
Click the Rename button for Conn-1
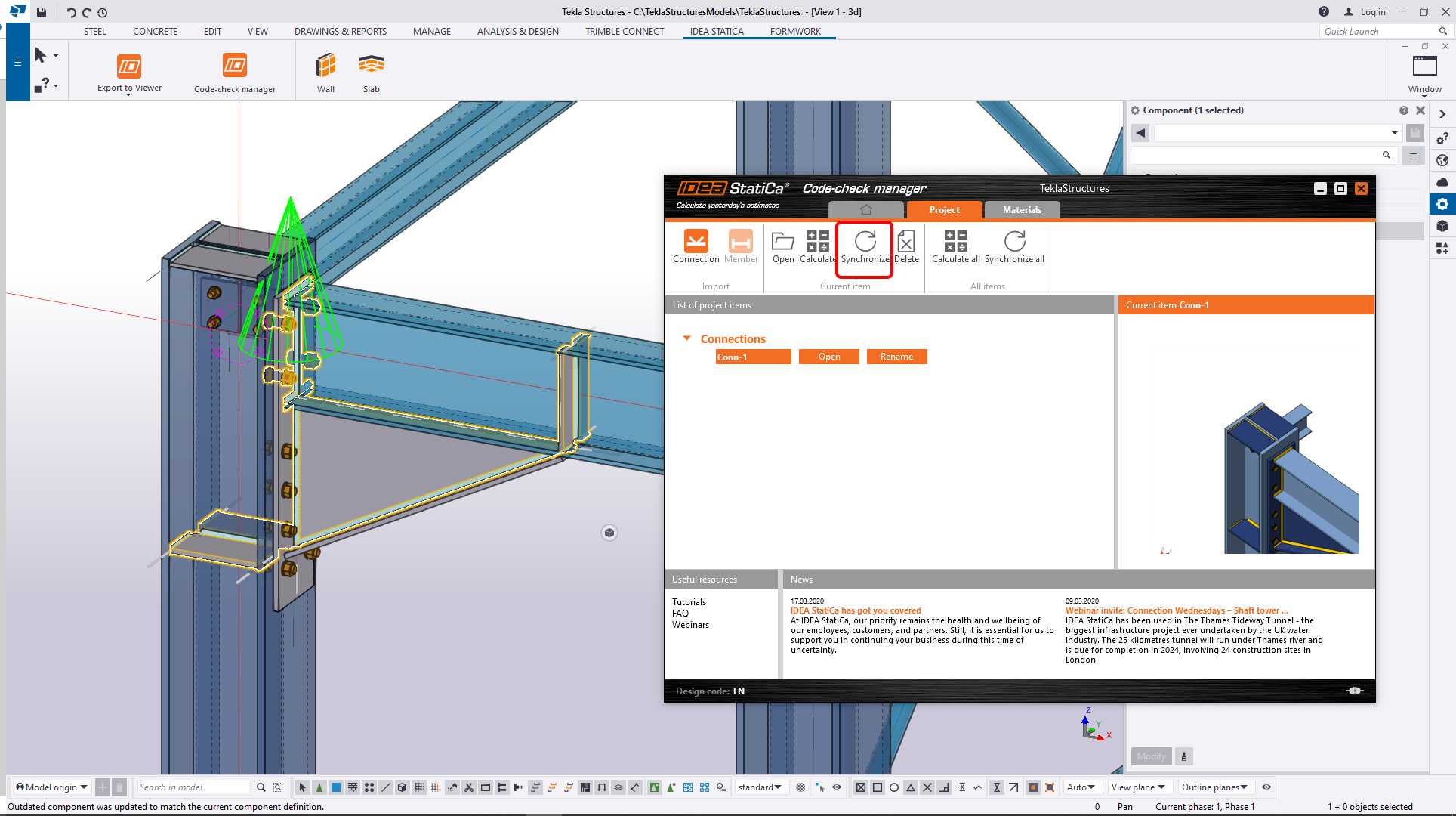click(x=896, y=357)
